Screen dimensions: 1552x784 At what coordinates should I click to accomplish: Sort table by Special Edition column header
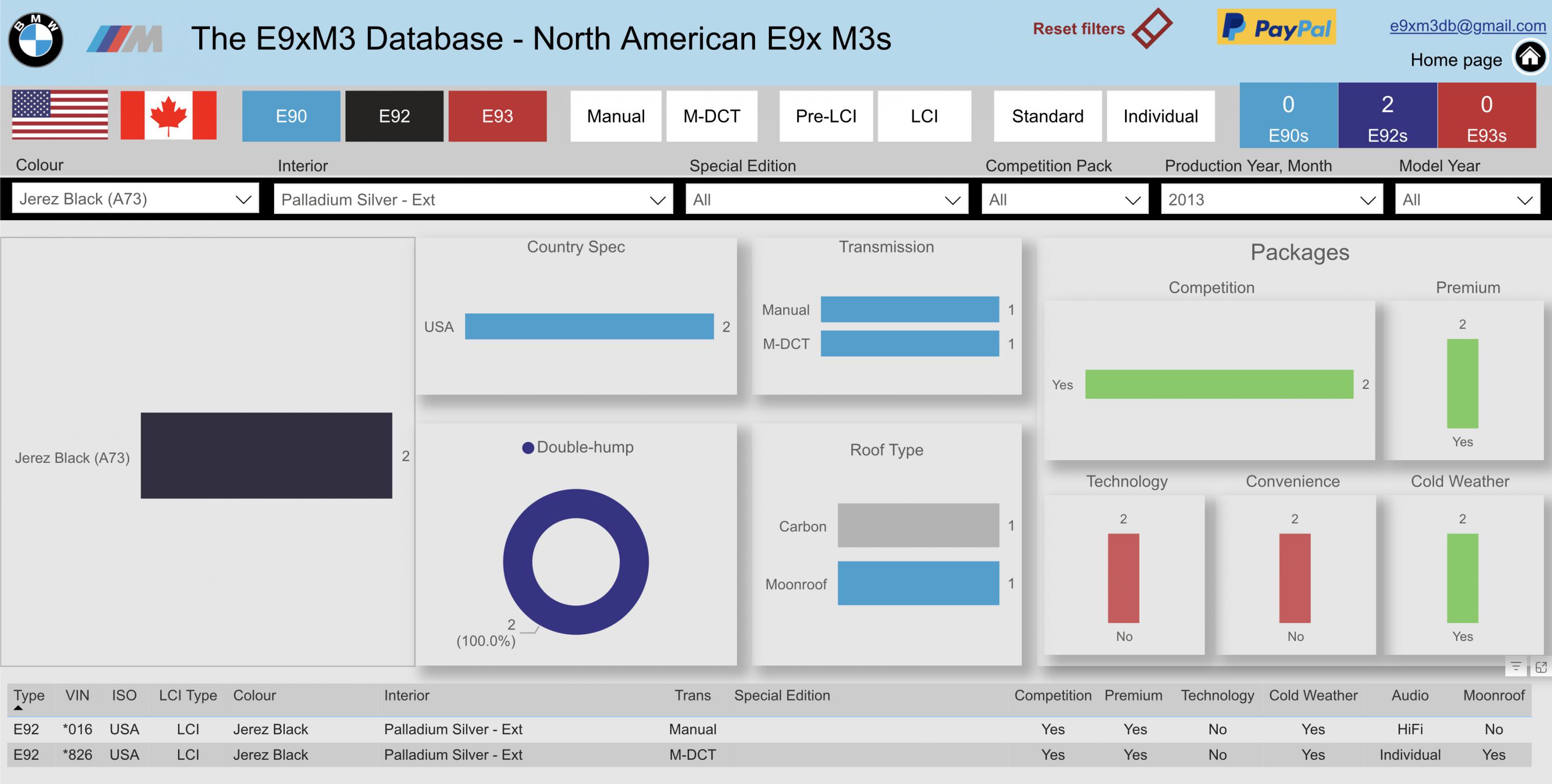782,695
